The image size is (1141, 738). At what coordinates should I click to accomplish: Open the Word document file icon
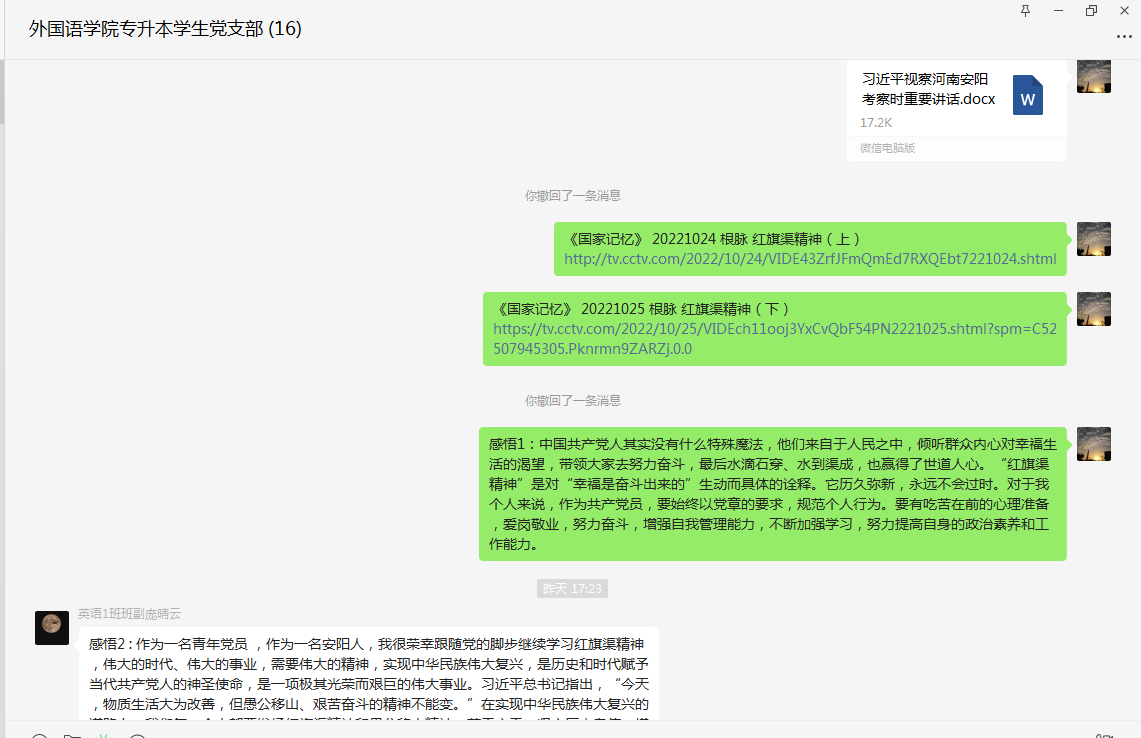click(1027, 95)
